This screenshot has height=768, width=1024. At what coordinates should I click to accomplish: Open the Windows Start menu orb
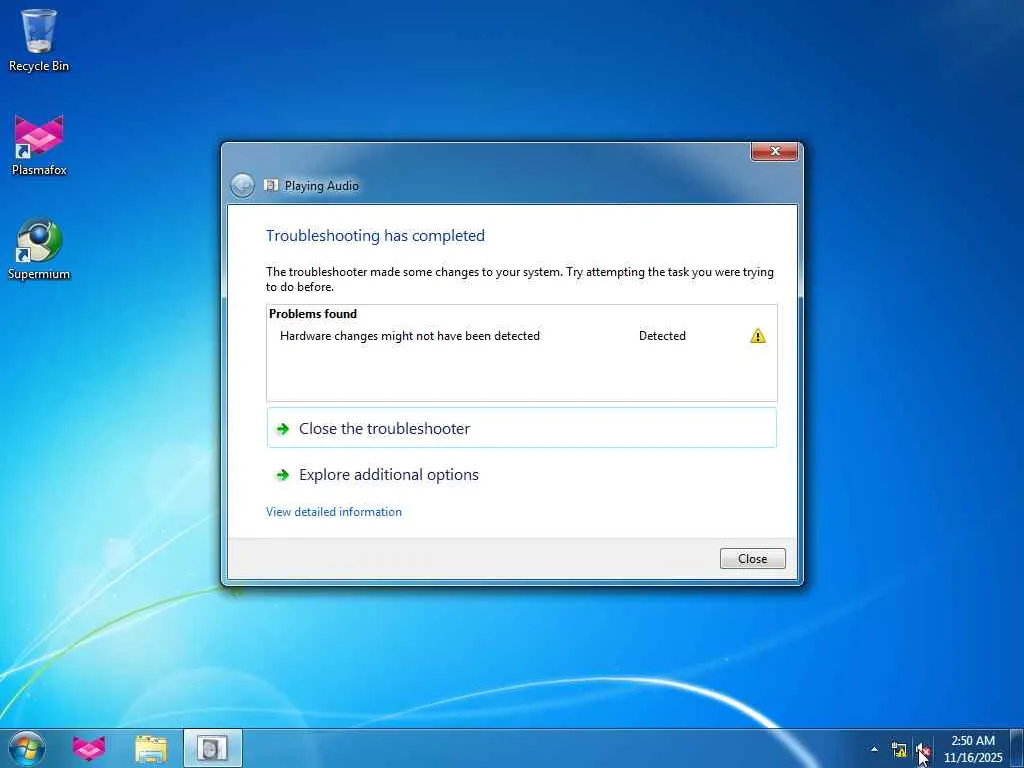click(x=27, y=748)
